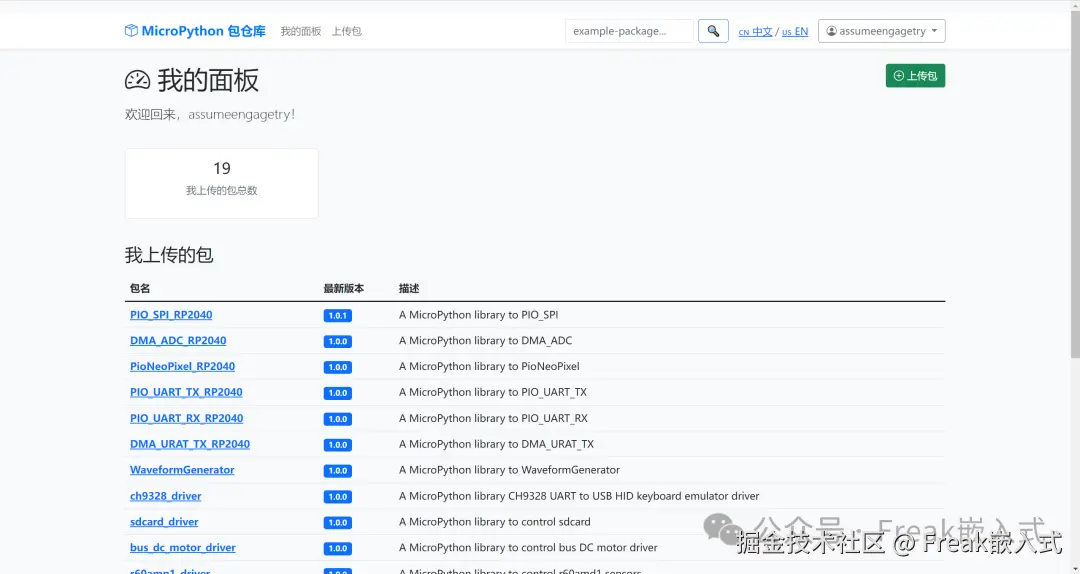The image size is (1080, 574).
Task: Click the 1.0.1 version badge for PIO_SPI_RP2040
Action: pos(338,316)
